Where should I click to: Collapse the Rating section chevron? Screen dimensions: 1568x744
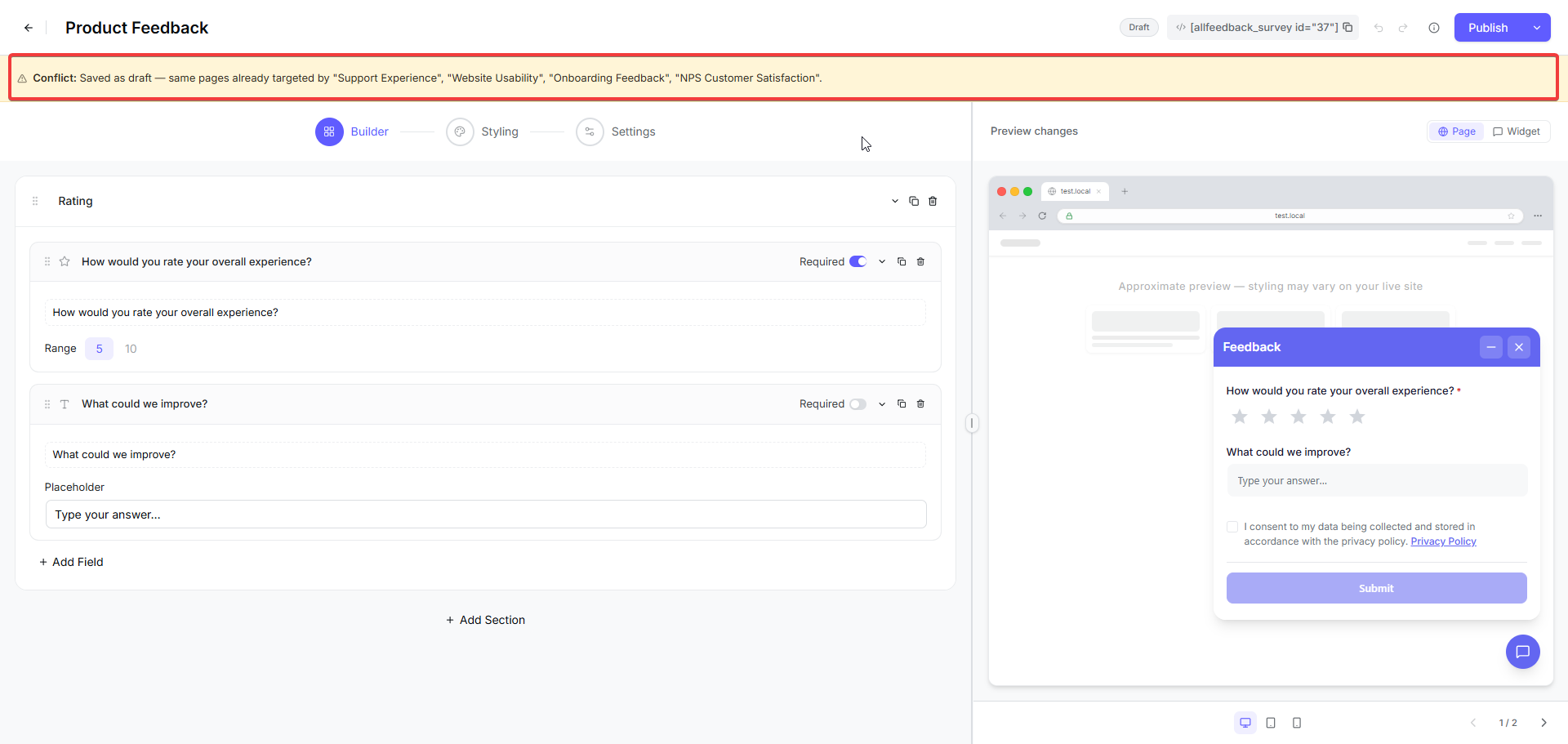click(895, 201)
